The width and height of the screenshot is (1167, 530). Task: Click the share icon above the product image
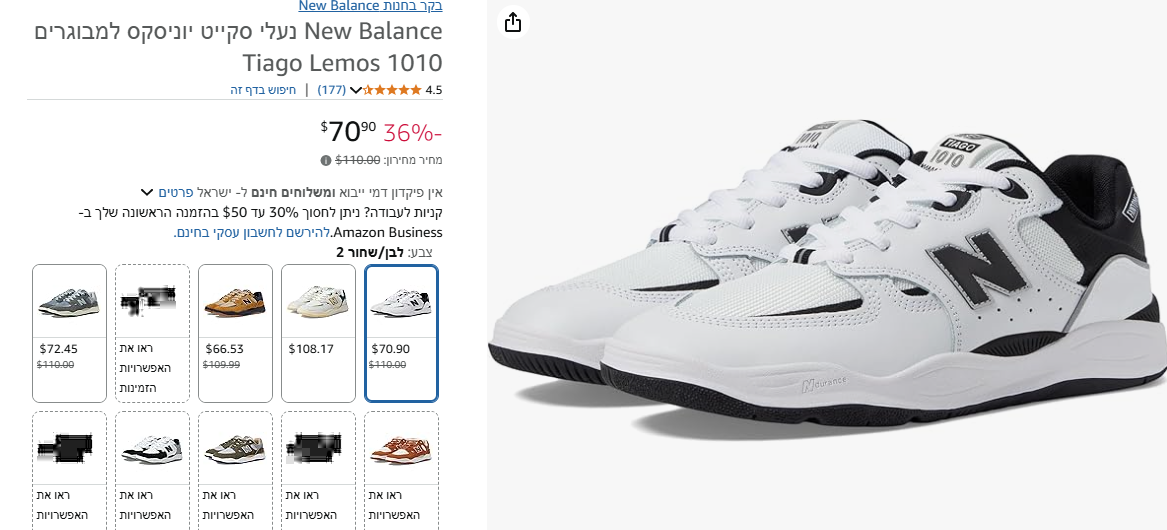coord(513,22)
